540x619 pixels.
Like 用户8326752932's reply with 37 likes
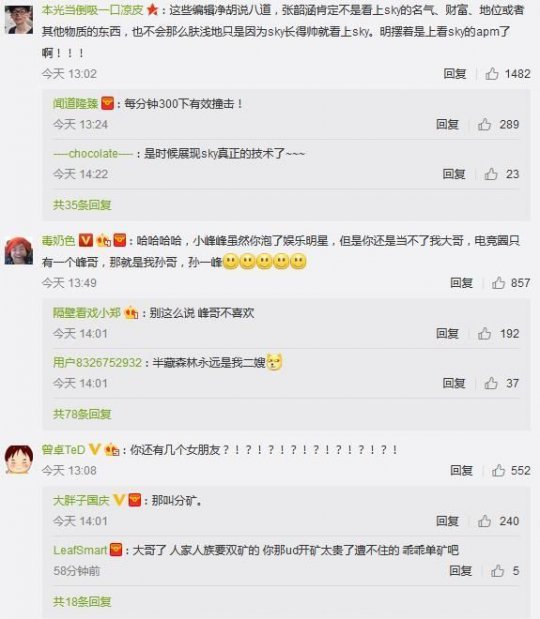[491, 383]
